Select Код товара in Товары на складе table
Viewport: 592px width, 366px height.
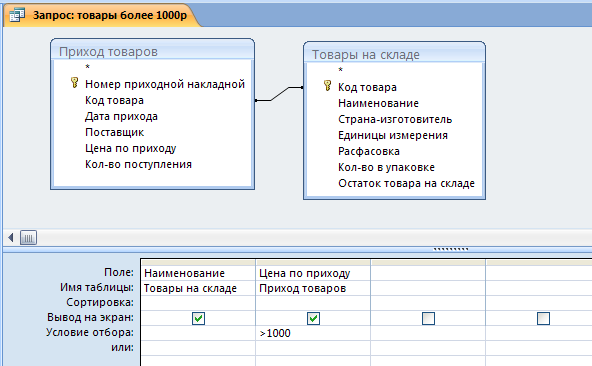367,87
